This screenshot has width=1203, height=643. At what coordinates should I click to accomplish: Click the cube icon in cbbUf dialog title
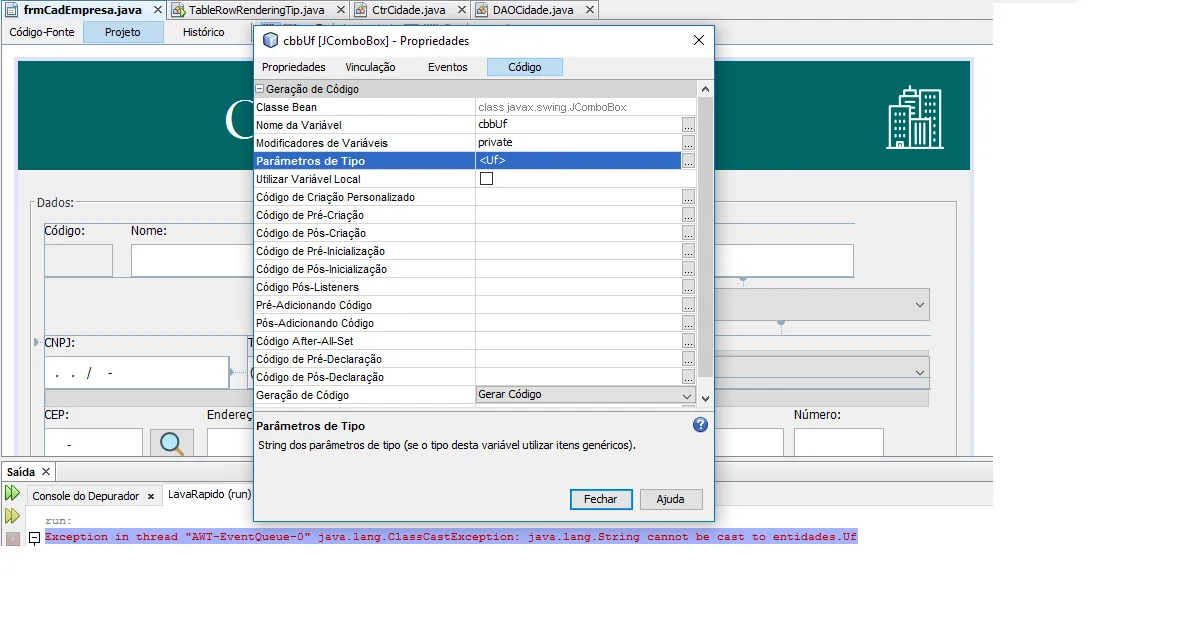pos(269,41)
